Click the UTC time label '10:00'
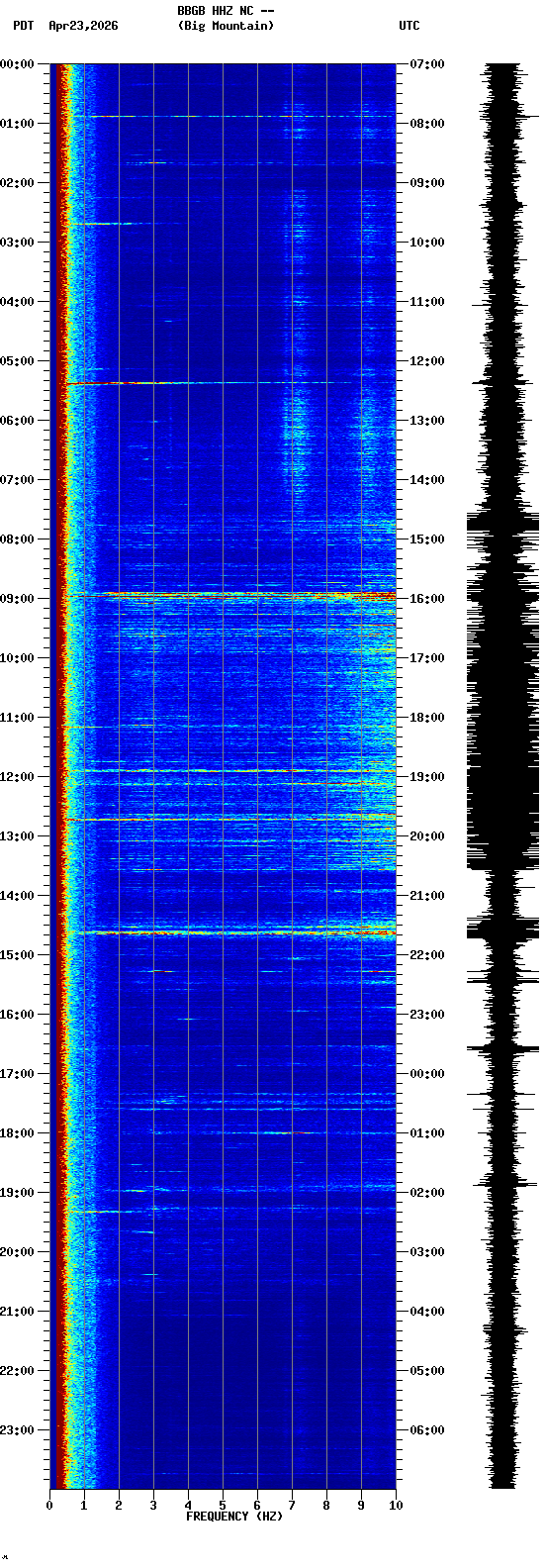Image resolution: width=546 pixels, height=1568 pixels. (427, 243)
